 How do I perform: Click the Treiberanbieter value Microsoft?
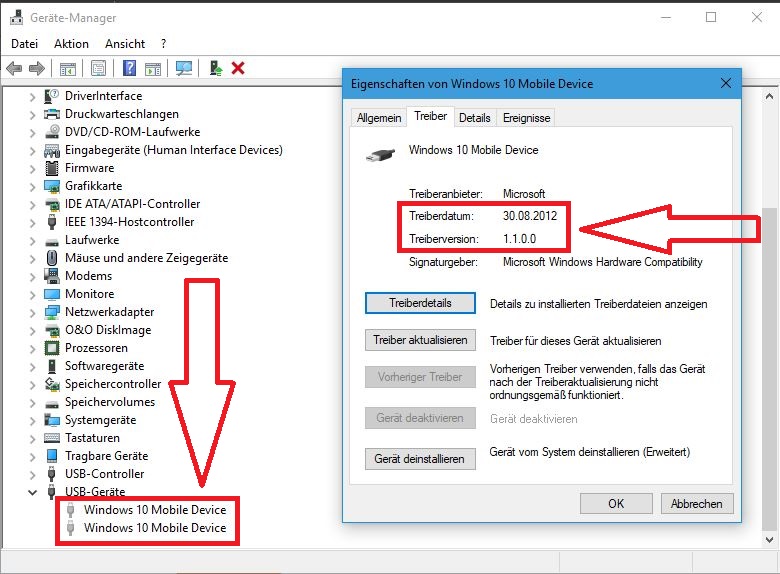[x=524, y=193]
